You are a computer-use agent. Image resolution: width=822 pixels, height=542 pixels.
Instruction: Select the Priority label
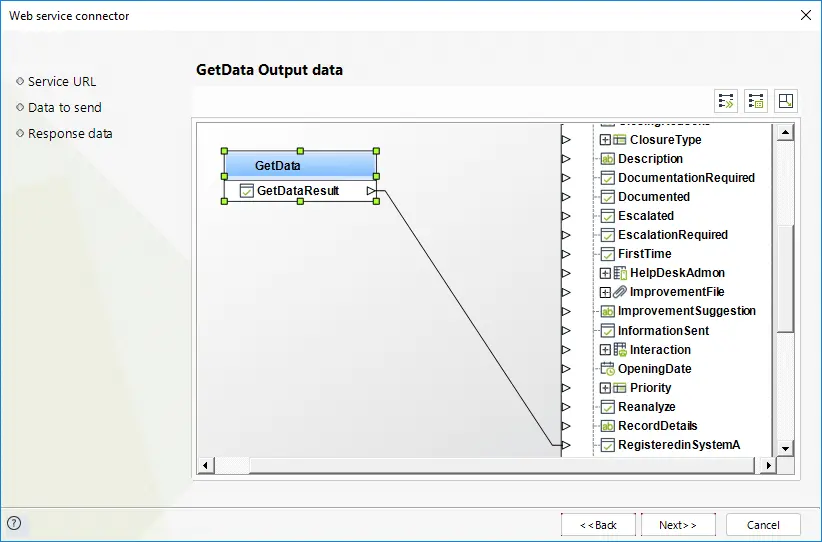click(x=650, y=388)
